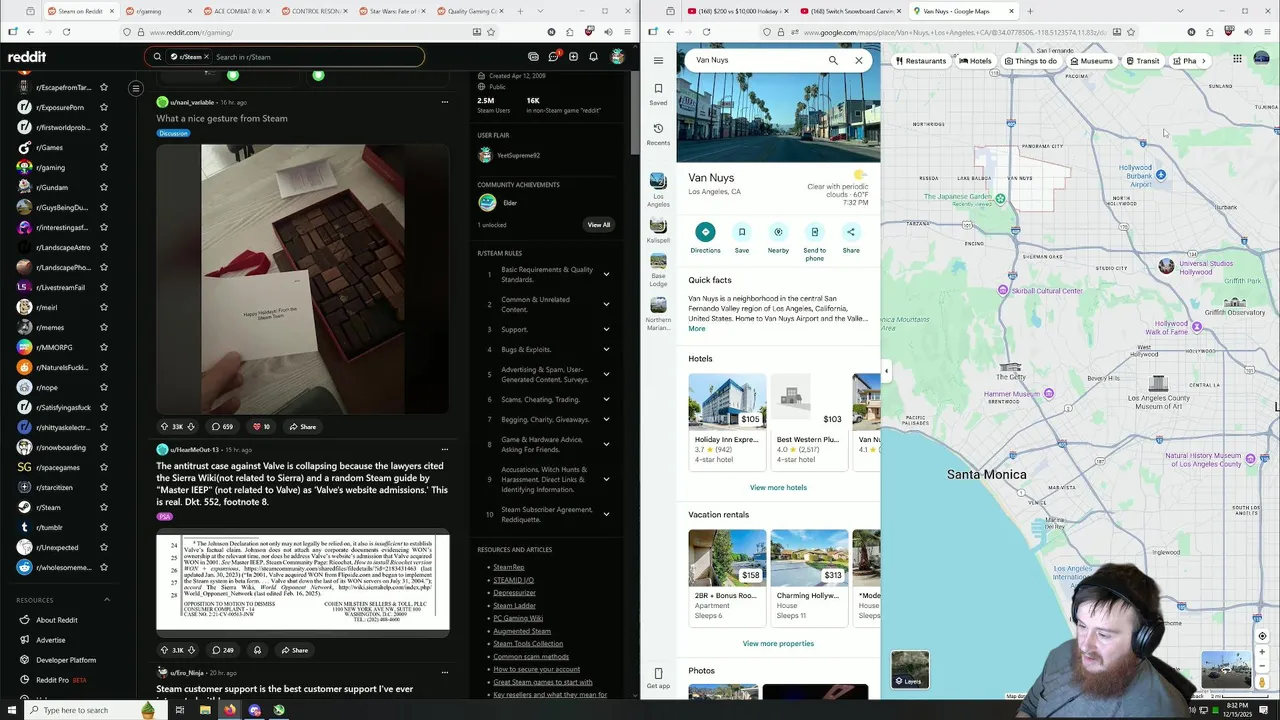Expand rule 6 Scams, Cheating, Trading

[606, 399]
